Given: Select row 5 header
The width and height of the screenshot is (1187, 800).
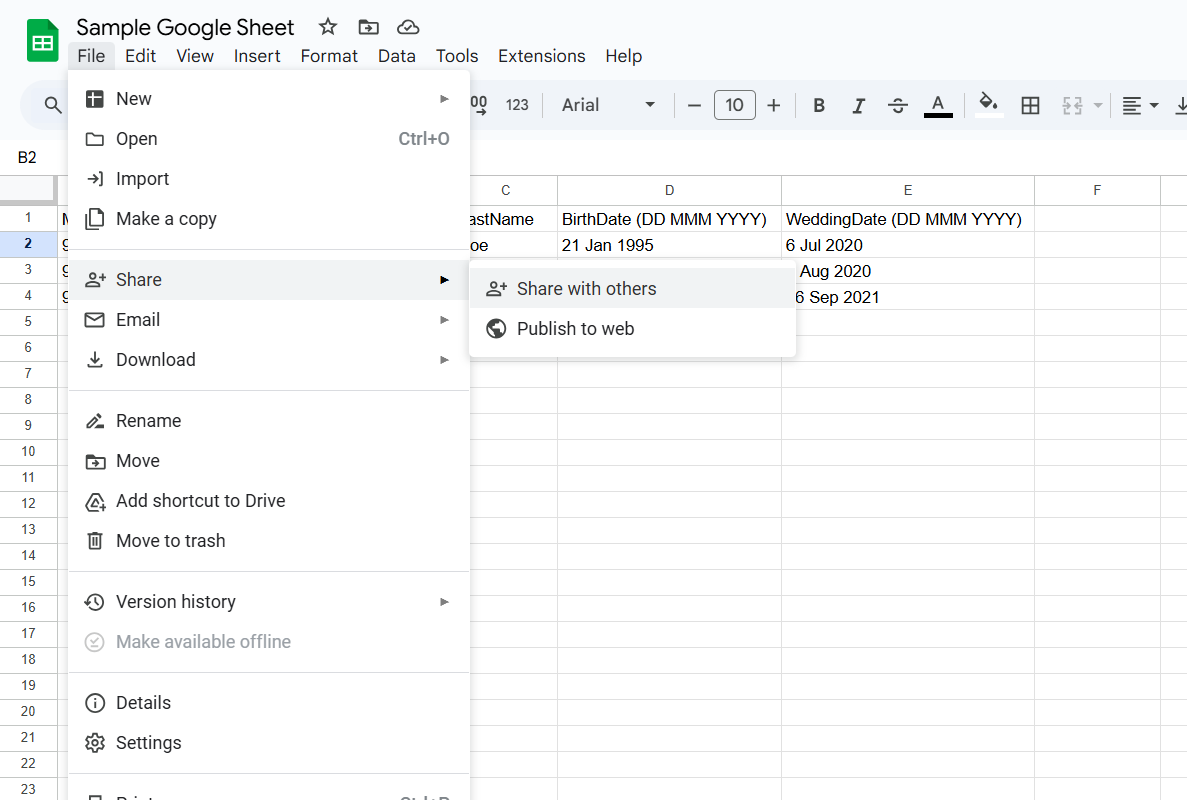Looking at the screenshot, I should point(28,322).
